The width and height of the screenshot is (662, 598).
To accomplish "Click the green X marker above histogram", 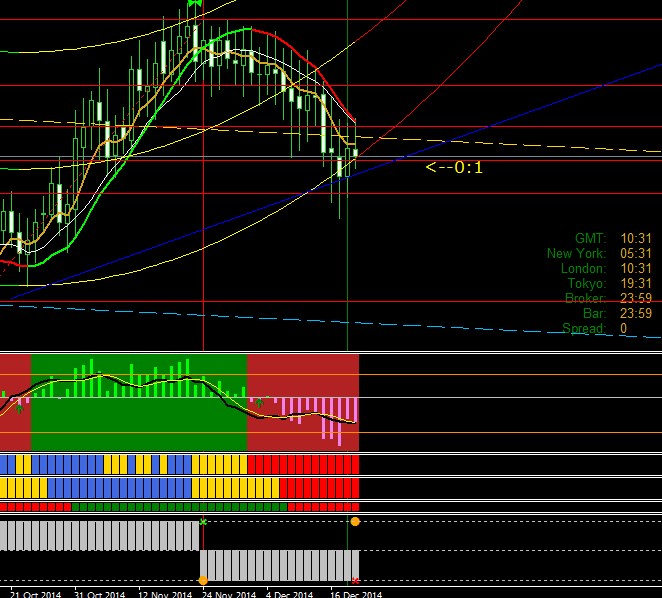I will click(x=203, y=522).
